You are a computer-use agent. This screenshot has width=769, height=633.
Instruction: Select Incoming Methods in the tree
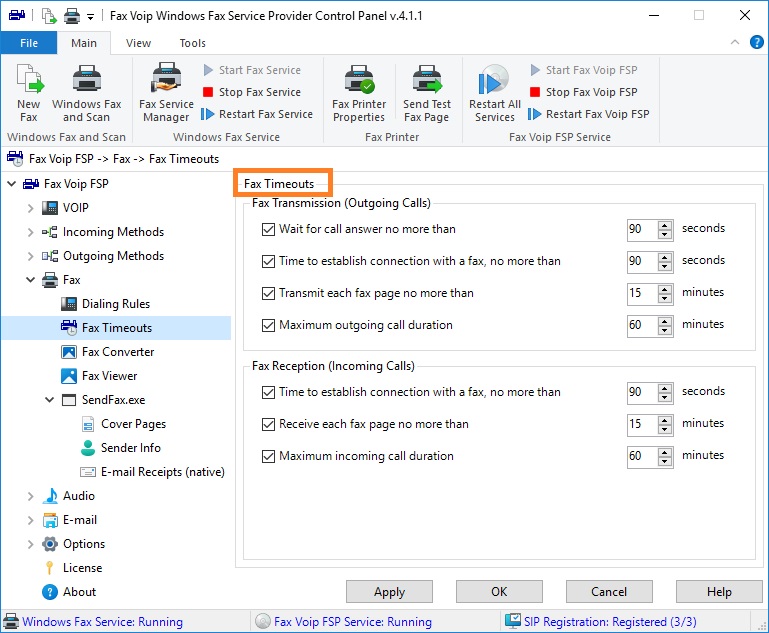coord(113,231)
